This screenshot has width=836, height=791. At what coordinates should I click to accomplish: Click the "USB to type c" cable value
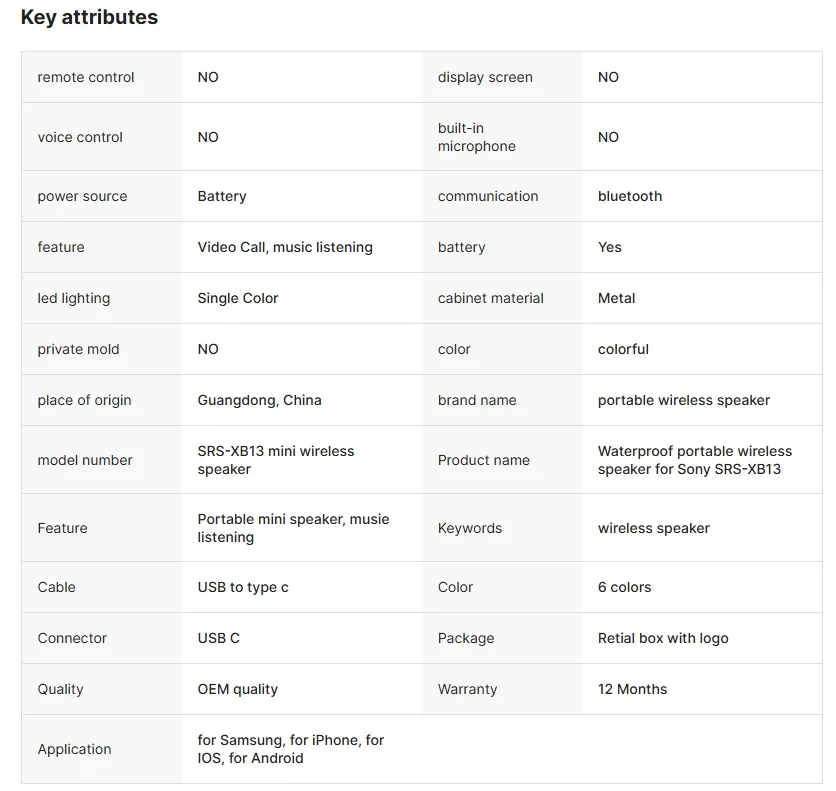243,587
